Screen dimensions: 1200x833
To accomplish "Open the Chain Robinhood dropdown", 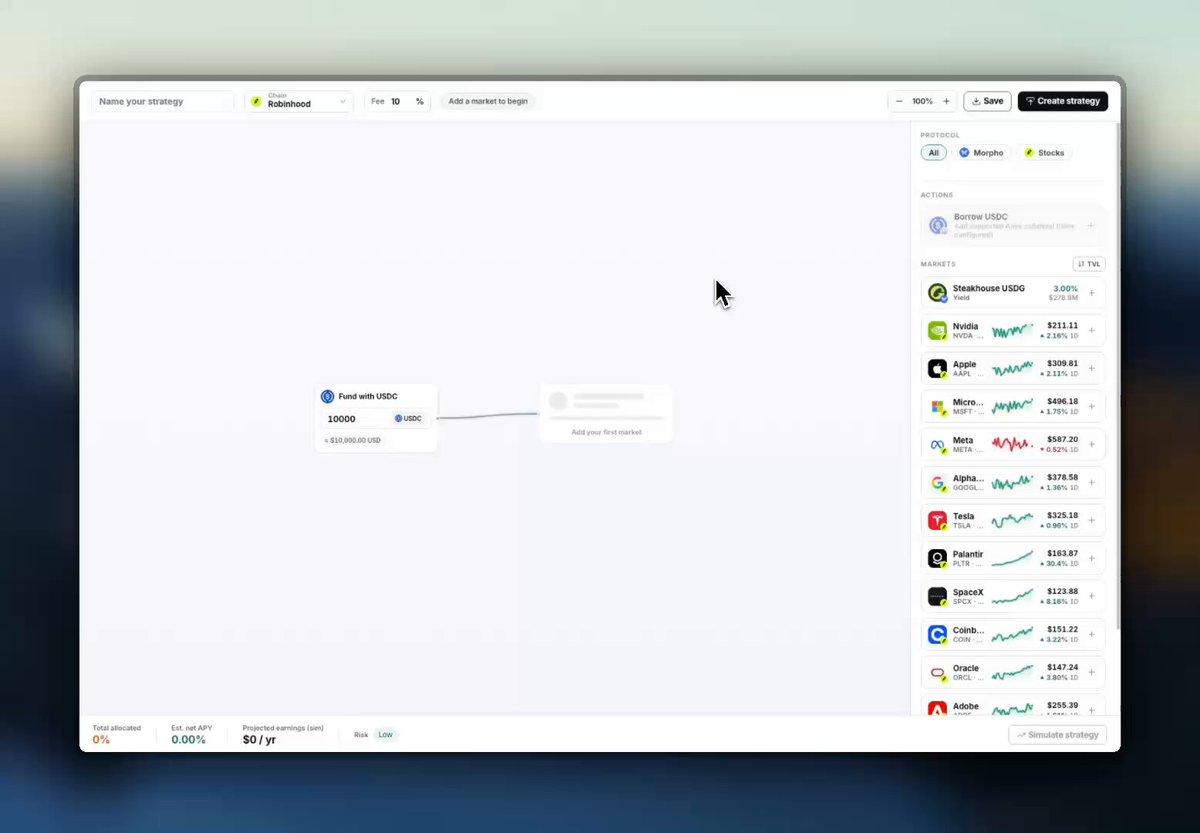I will coord(299,101).
